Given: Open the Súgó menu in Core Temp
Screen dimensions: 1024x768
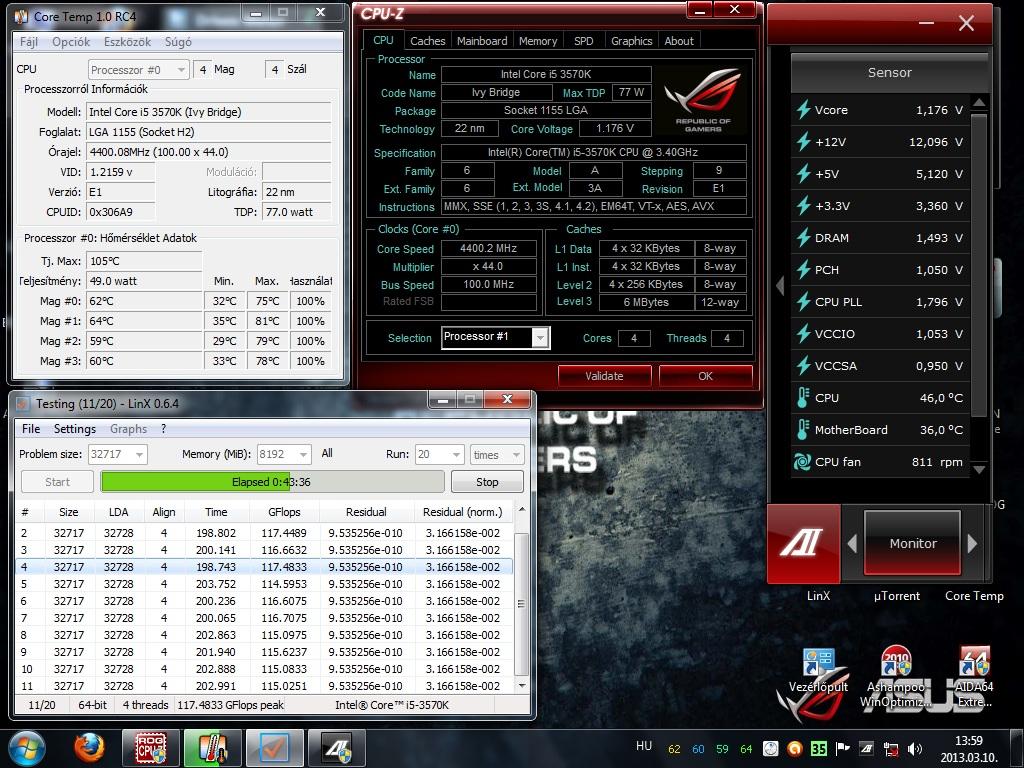Looking at the screenshot, I should click(x=178, y=42).
